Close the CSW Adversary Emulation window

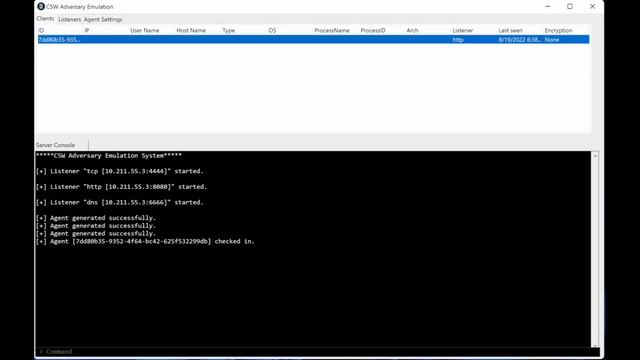pos(592,7)
